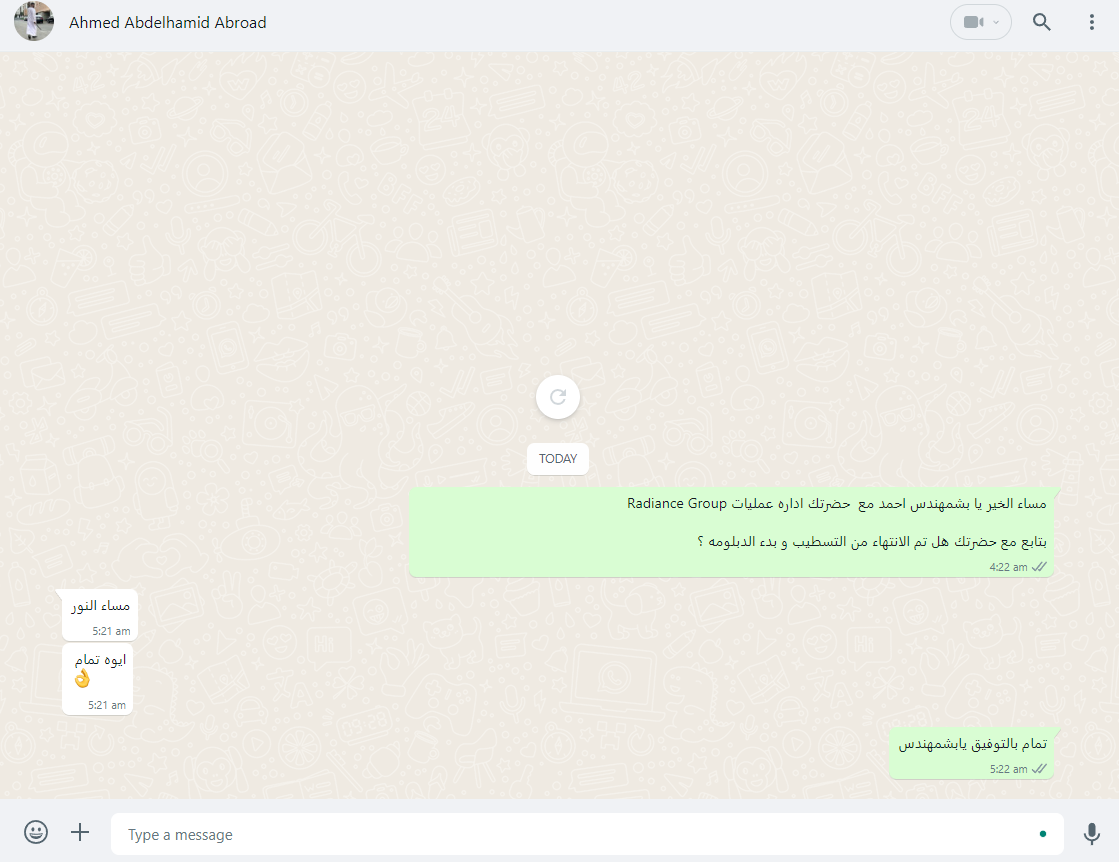Select the تمام بالتوفيق outgoing message
This screenshot has width=1119, height=862.
click(972, 754)
